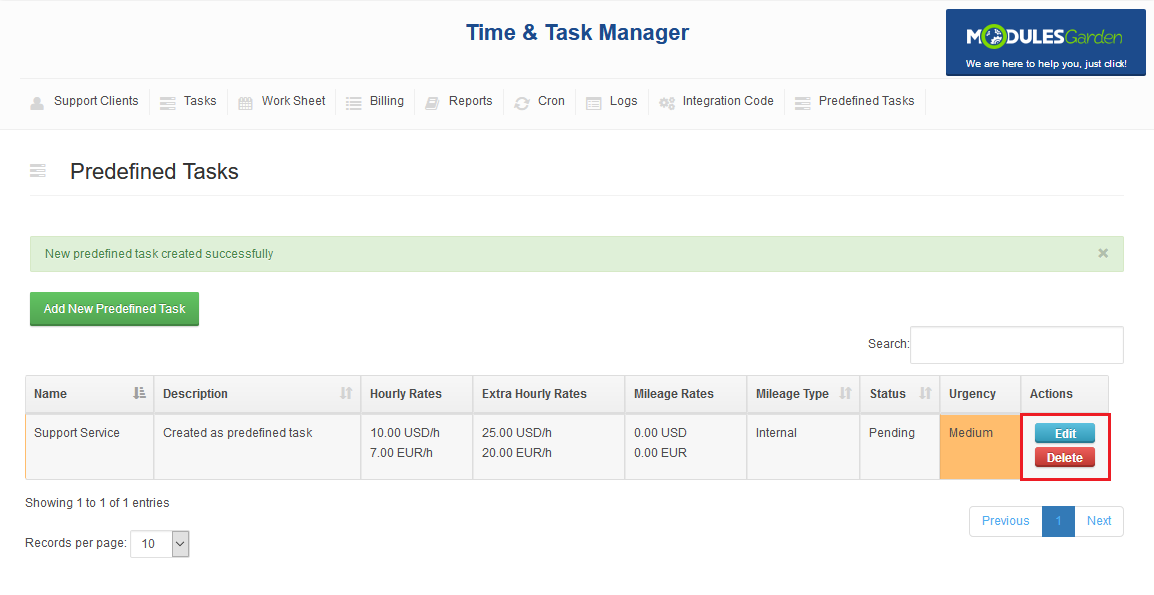Click the Integration Code gears icon
Image resolution: width=1154 pixels, height=595 pixels.
coord(667,103)
